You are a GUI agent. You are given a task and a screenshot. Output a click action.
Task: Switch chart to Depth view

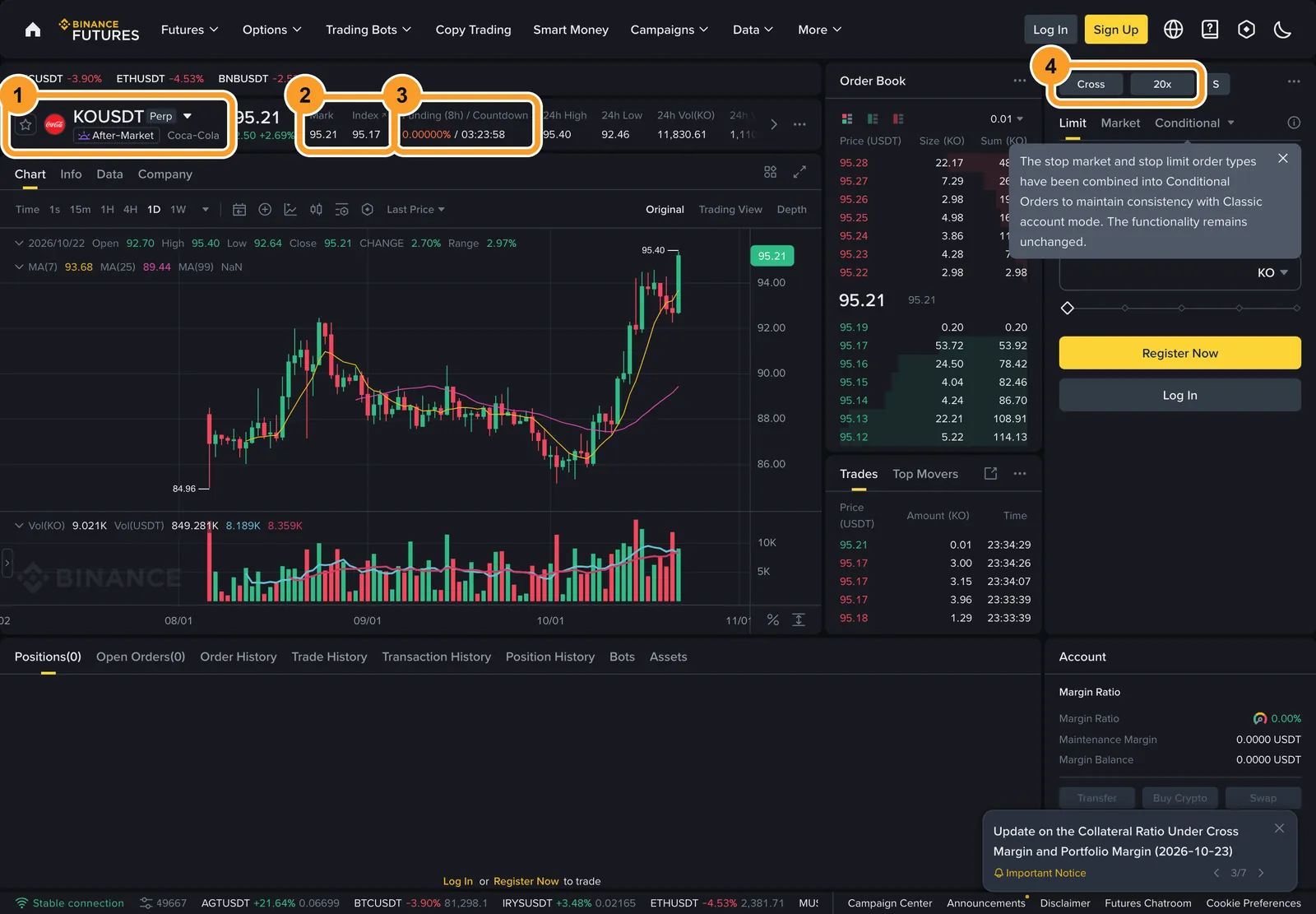792,210
